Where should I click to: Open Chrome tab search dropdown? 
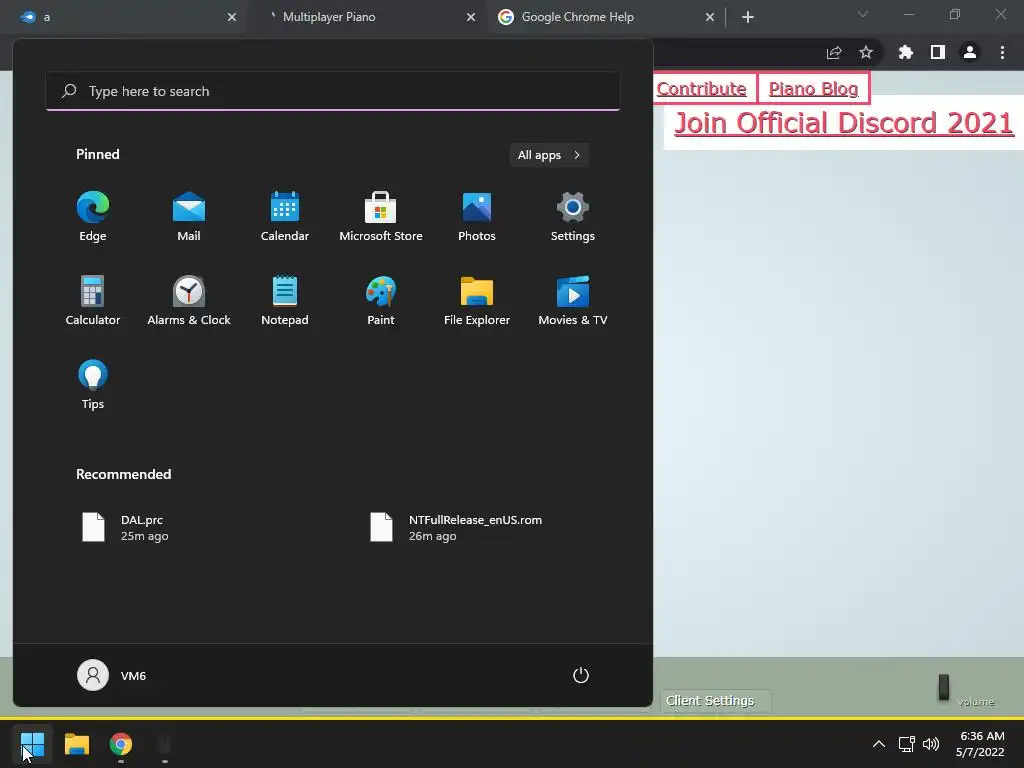click(863, 14)
